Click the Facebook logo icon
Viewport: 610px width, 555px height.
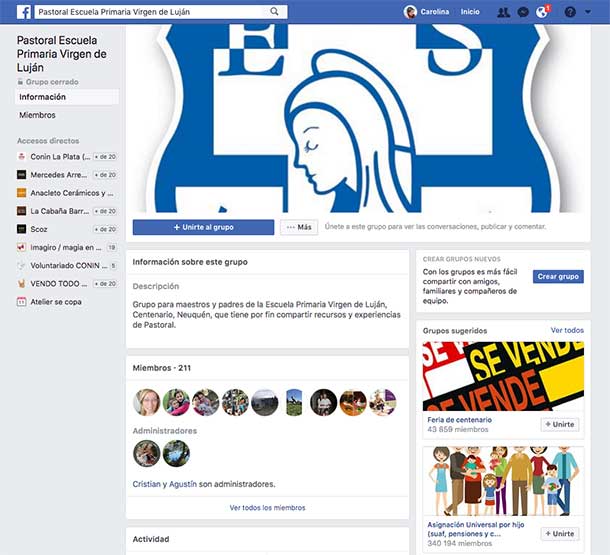coord(24,12)
